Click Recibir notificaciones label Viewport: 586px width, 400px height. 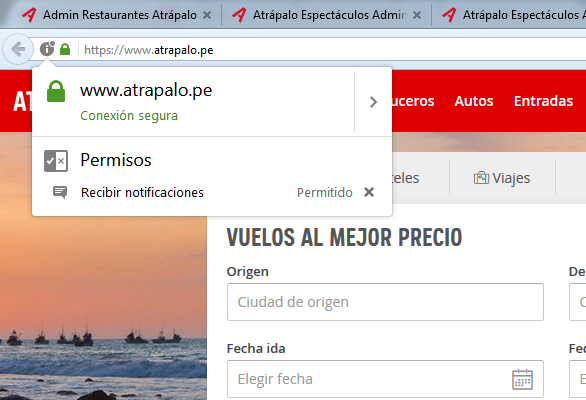click(x=142, y=193)
